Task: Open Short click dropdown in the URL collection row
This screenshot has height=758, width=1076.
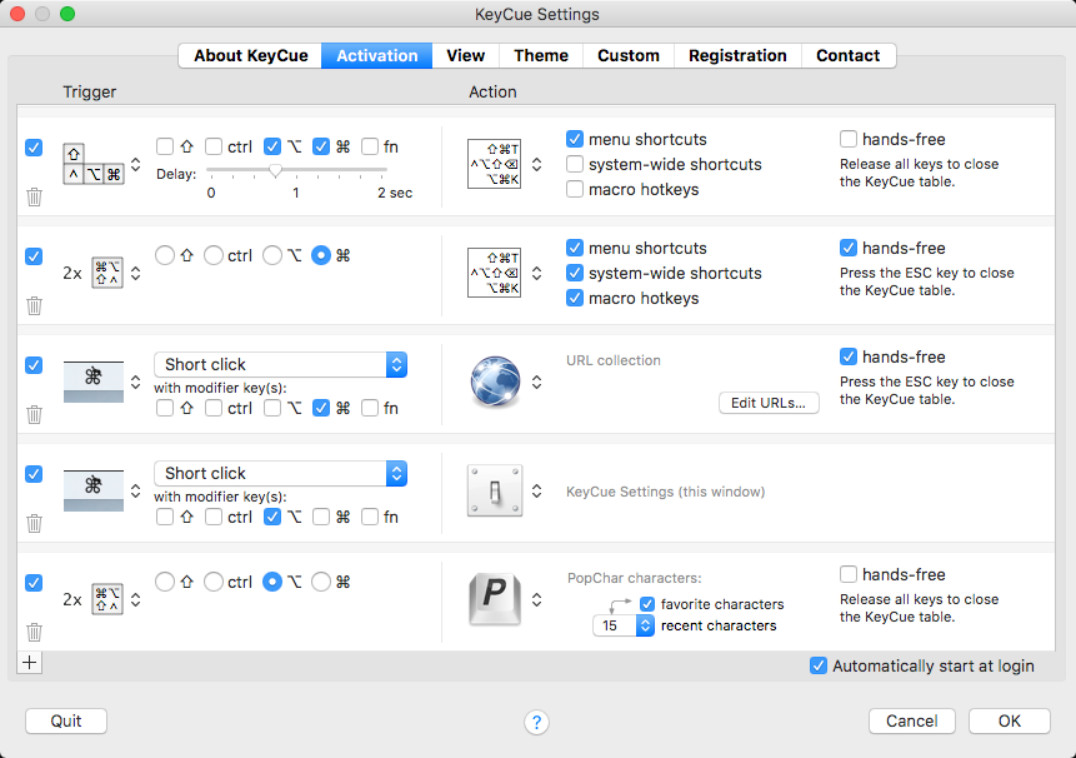Action: [x=281, y=364]
